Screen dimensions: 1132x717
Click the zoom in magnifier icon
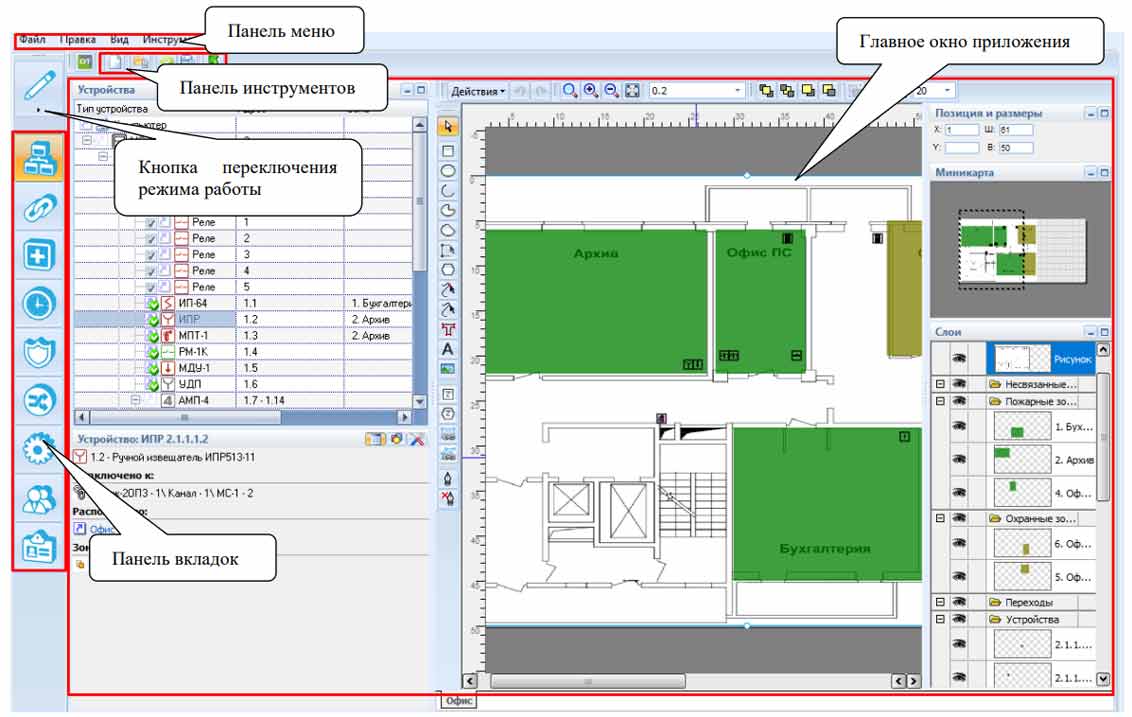[591, 90]
